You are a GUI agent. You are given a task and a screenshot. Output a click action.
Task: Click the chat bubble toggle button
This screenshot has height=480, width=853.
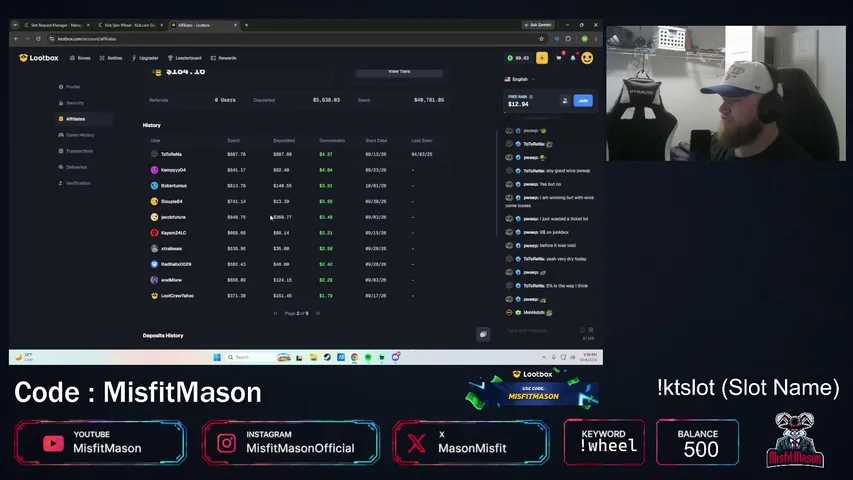(x=483, y=334)
